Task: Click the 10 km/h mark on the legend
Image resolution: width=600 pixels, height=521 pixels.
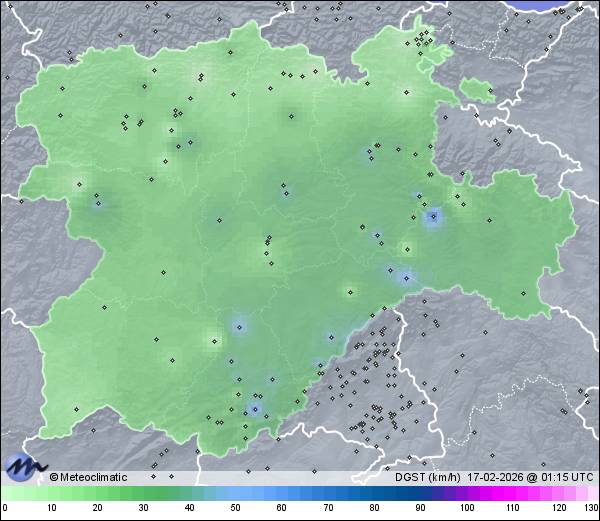Action: (51, 508)
